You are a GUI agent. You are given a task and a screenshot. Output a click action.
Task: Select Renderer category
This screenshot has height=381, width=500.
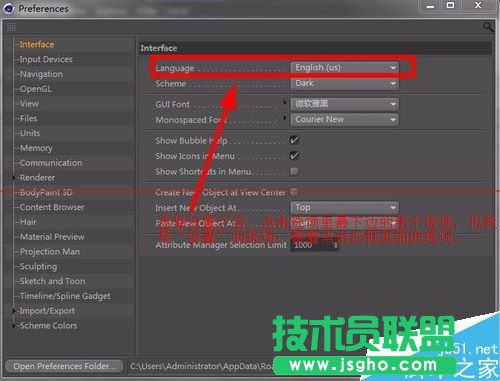coord(37,178)
